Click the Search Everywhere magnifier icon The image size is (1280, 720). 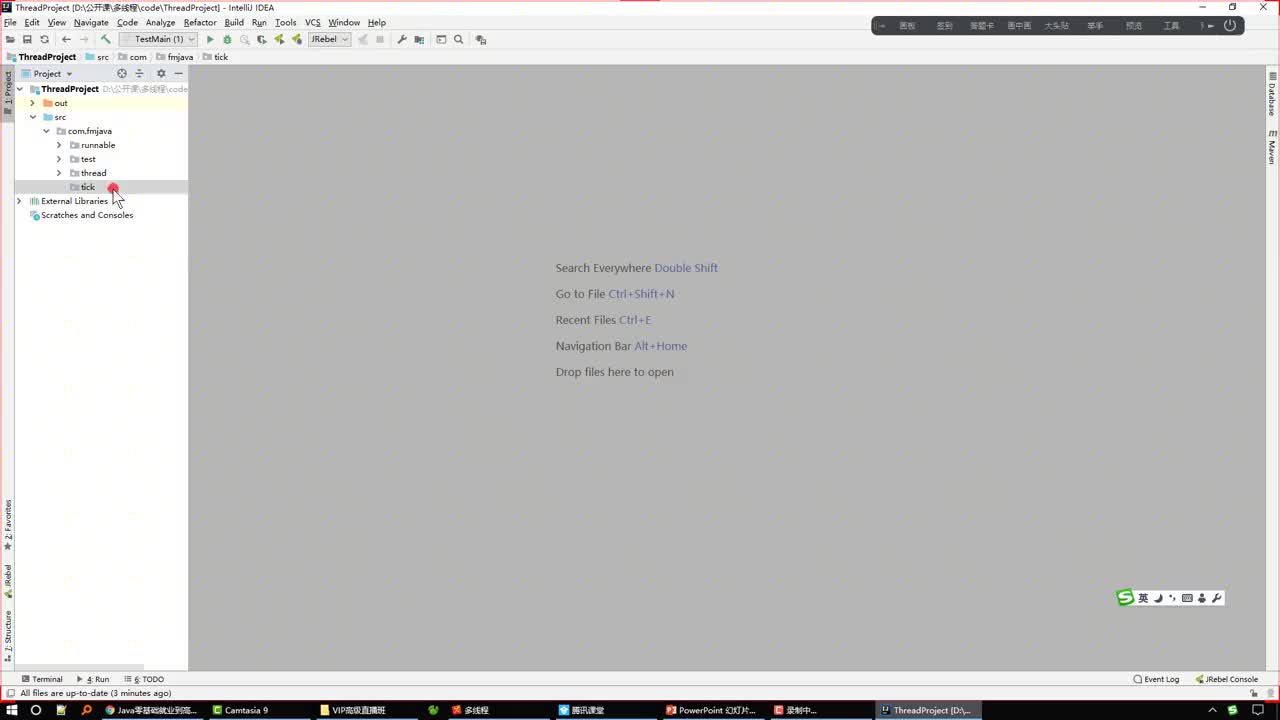pyautogui.click(x=459, y=40)
